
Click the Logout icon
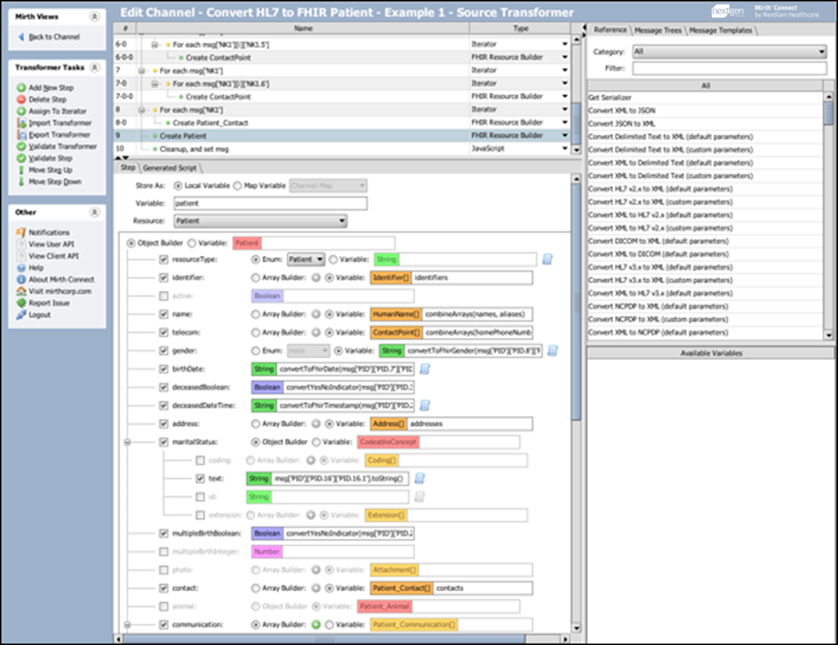(21, 314)
